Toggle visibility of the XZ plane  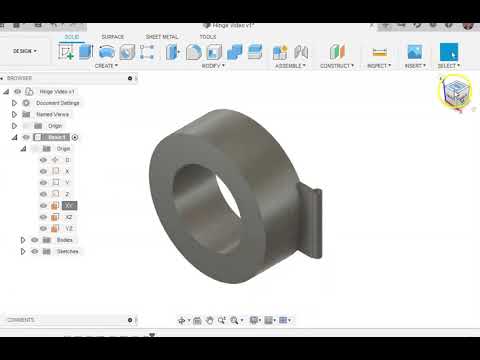click(x=43, y=217)
